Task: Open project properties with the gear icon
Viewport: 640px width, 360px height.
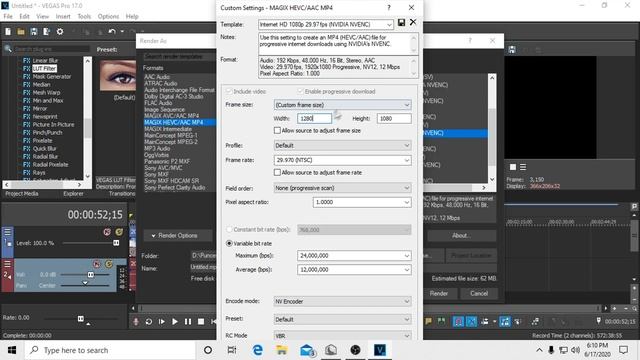Action: point(60,31)
